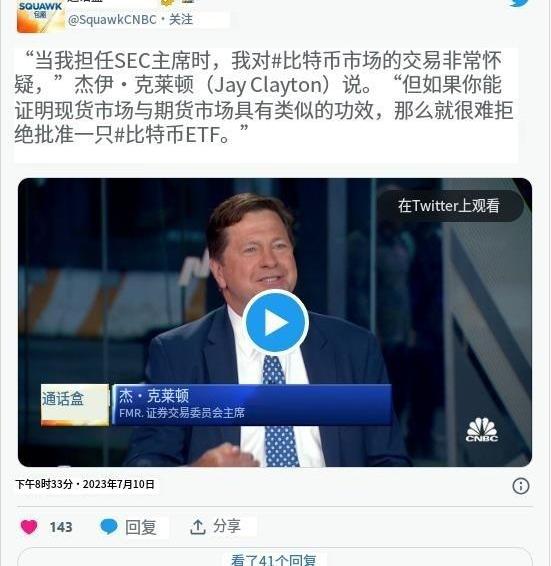Click 在Twitter上观看 button
The image size is (551, 566).
click(449, 206)
